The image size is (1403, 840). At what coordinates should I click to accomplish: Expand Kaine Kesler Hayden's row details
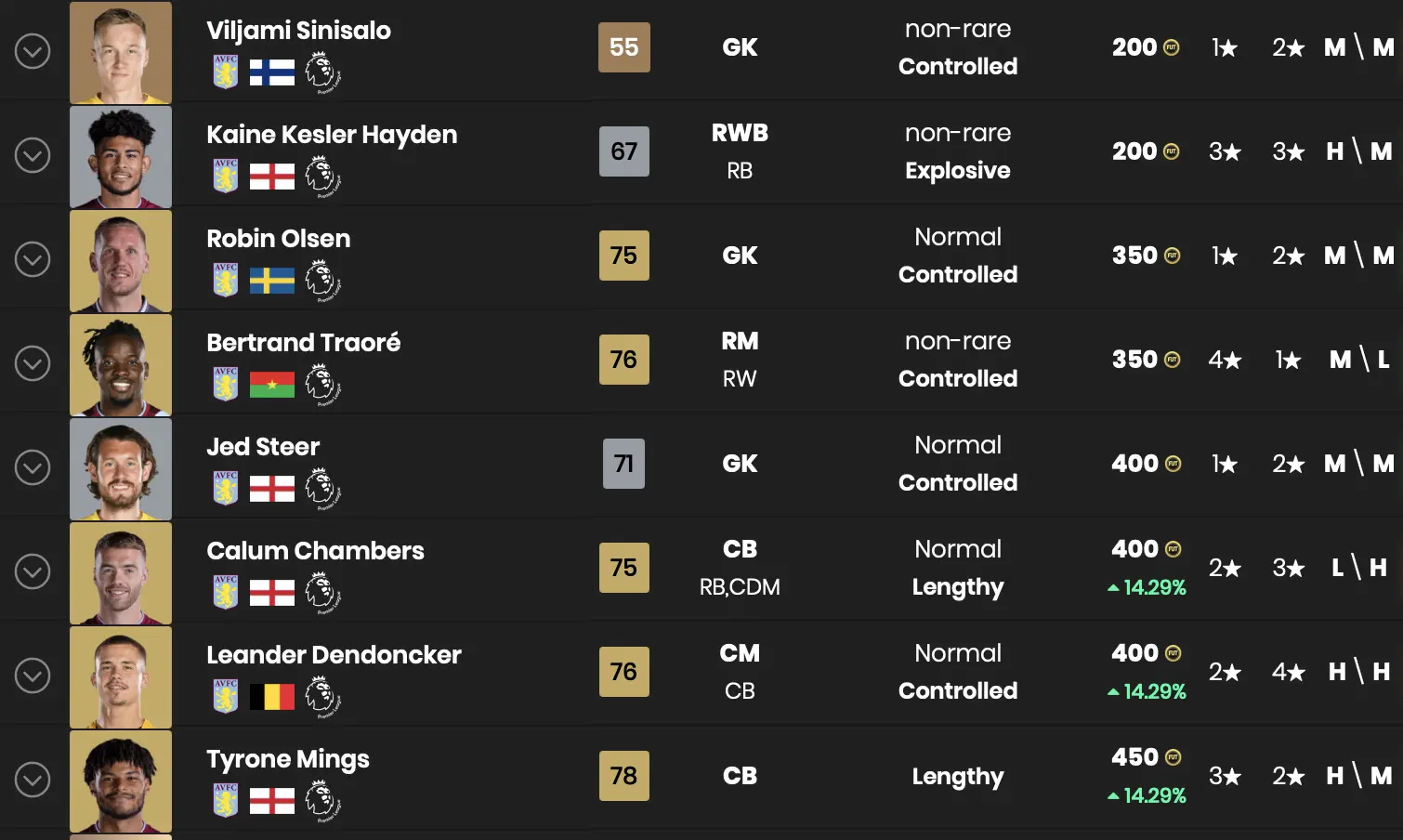33,155
